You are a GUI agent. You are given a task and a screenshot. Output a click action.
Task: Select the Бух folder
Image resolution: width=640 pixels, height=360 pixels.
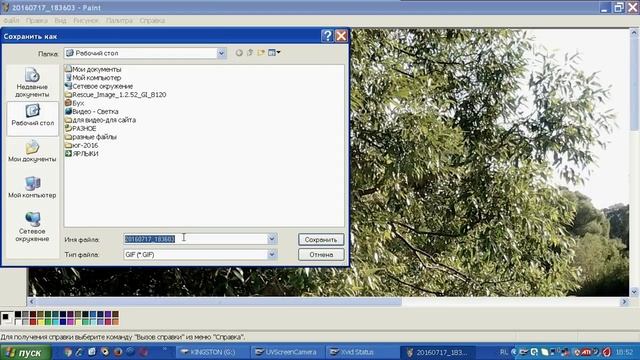tap(75, 103)
